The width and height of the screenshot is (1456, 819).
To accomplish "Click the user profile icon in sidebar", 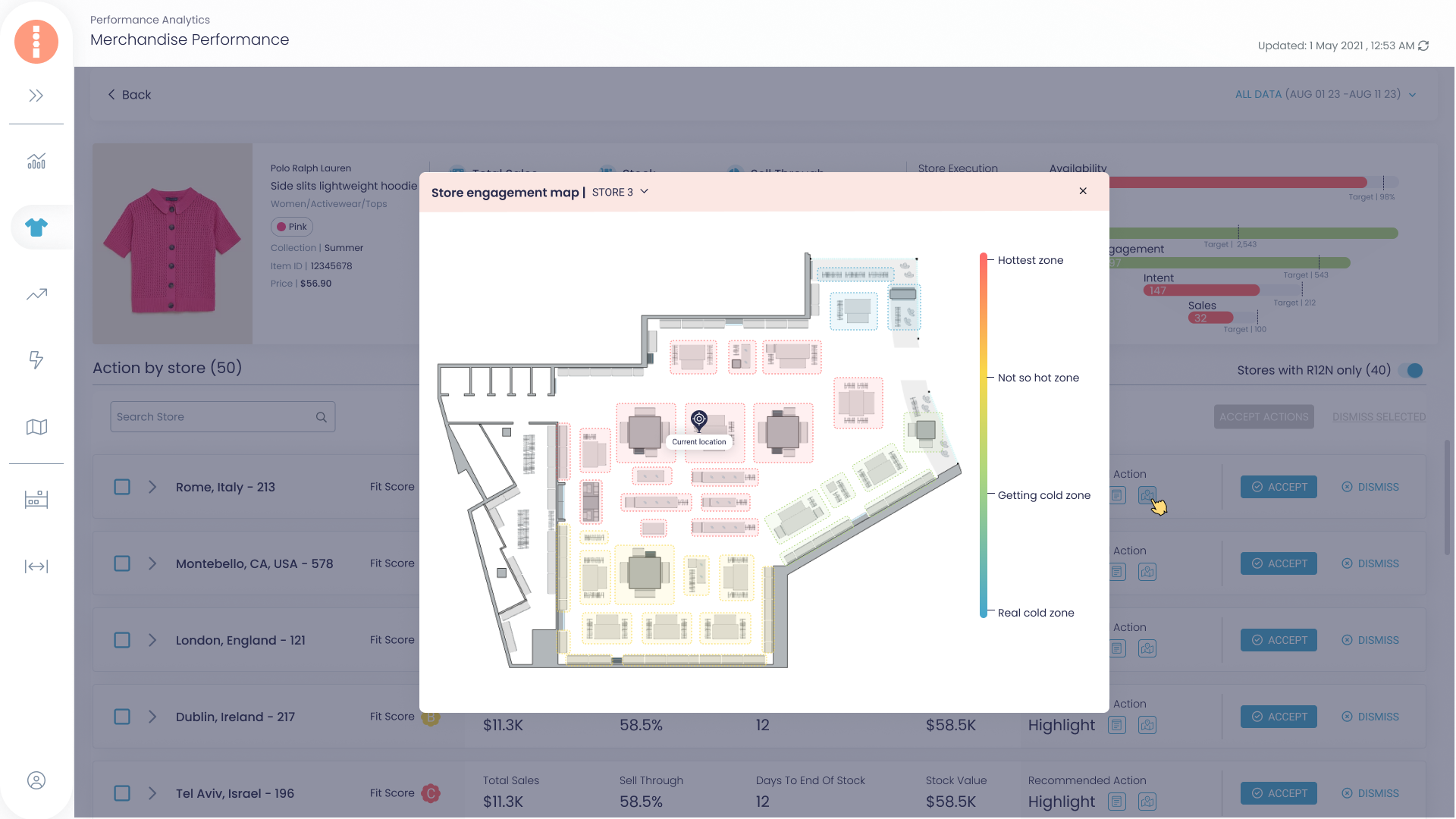I will tap(36, 780).
